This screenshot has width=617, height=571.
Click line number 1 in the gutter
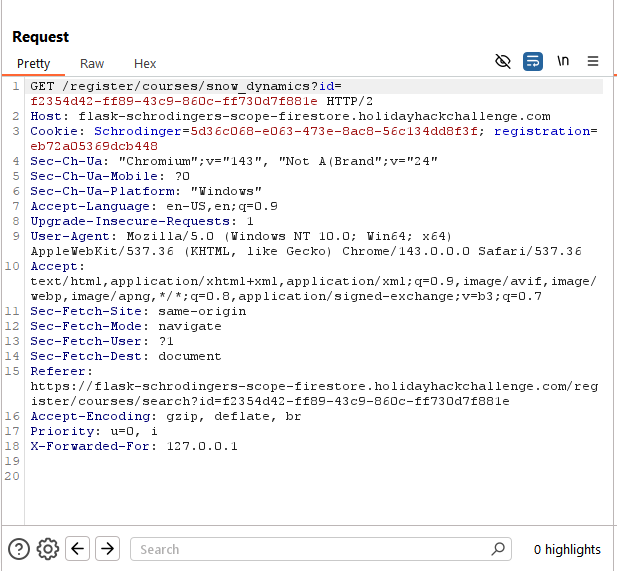coord(16,86)
